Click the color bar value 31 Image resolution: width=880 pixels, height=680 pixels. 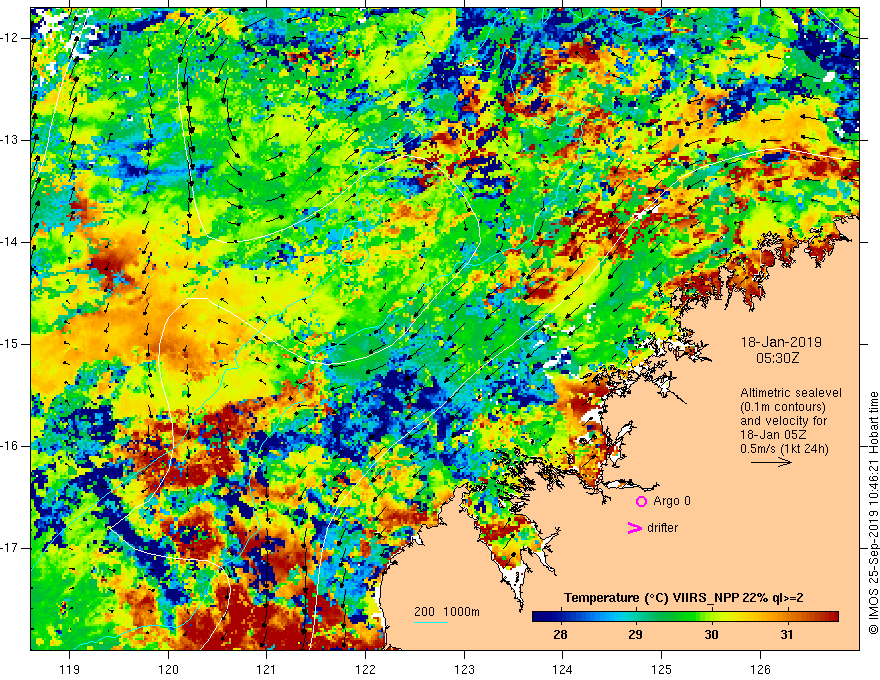pos(787,635)
